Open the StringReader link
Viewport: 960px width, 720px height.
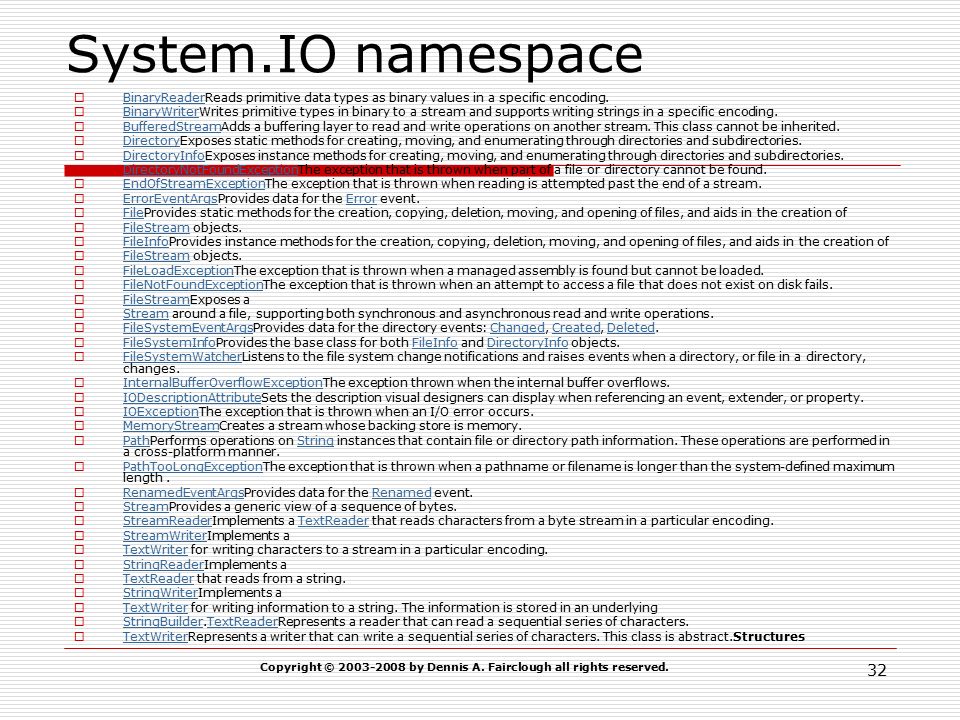pos(163,564)
